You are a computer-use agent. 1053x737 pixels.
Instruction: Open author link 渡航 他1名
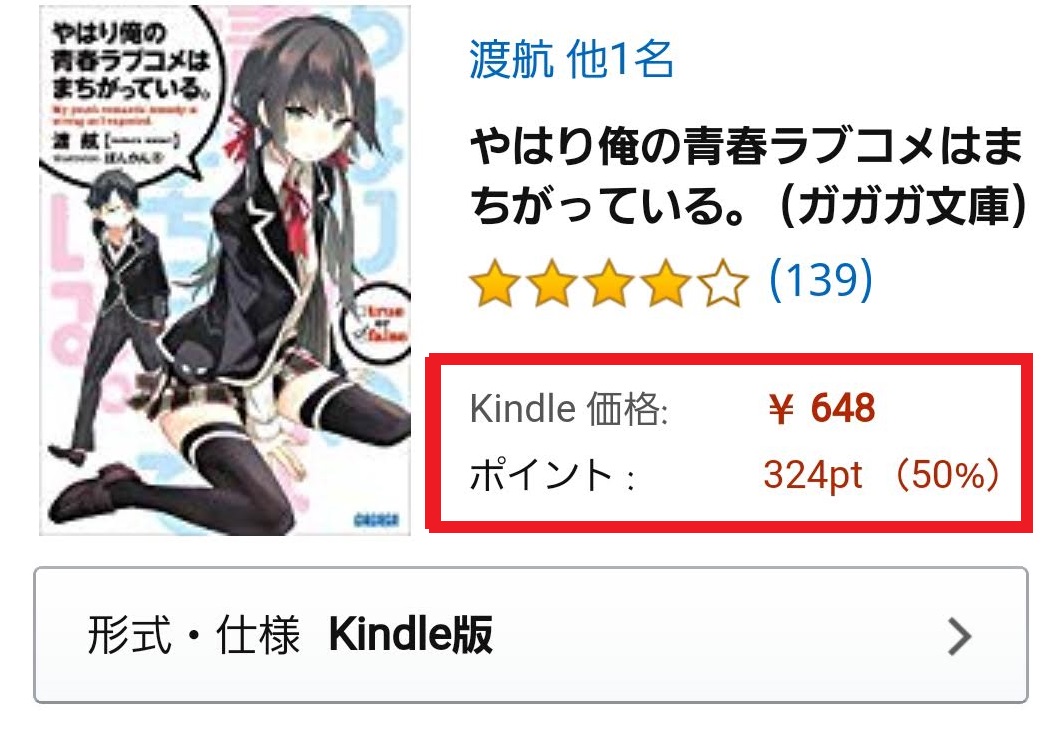click(571, 59)
